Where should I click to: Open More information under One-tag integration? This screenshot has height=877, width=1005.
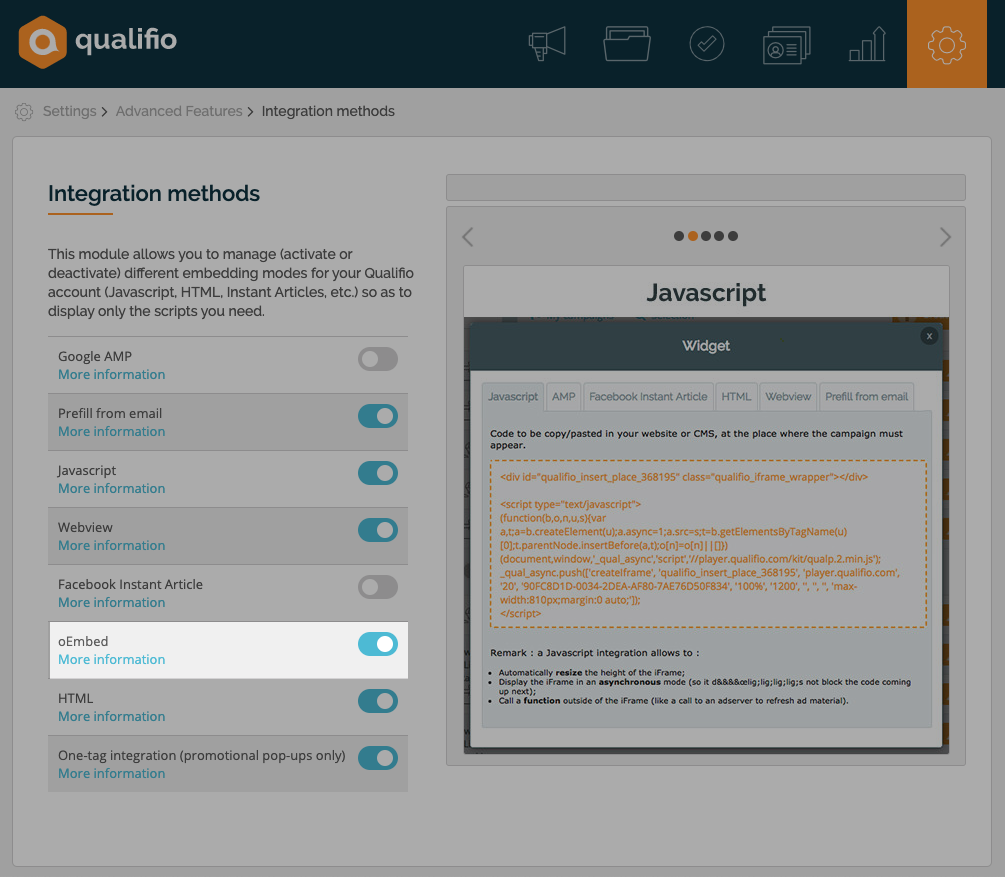(x=112, y=774)
